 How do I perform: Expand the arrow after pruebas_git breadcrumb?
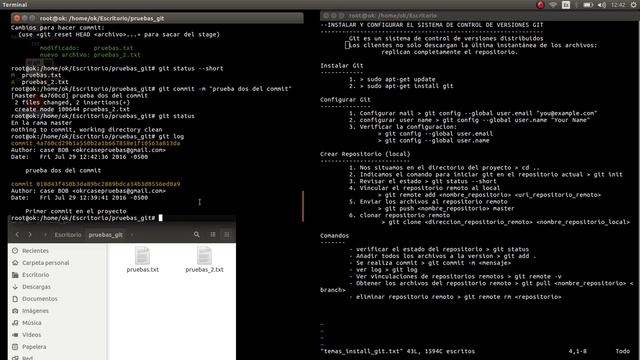(132, 235)
